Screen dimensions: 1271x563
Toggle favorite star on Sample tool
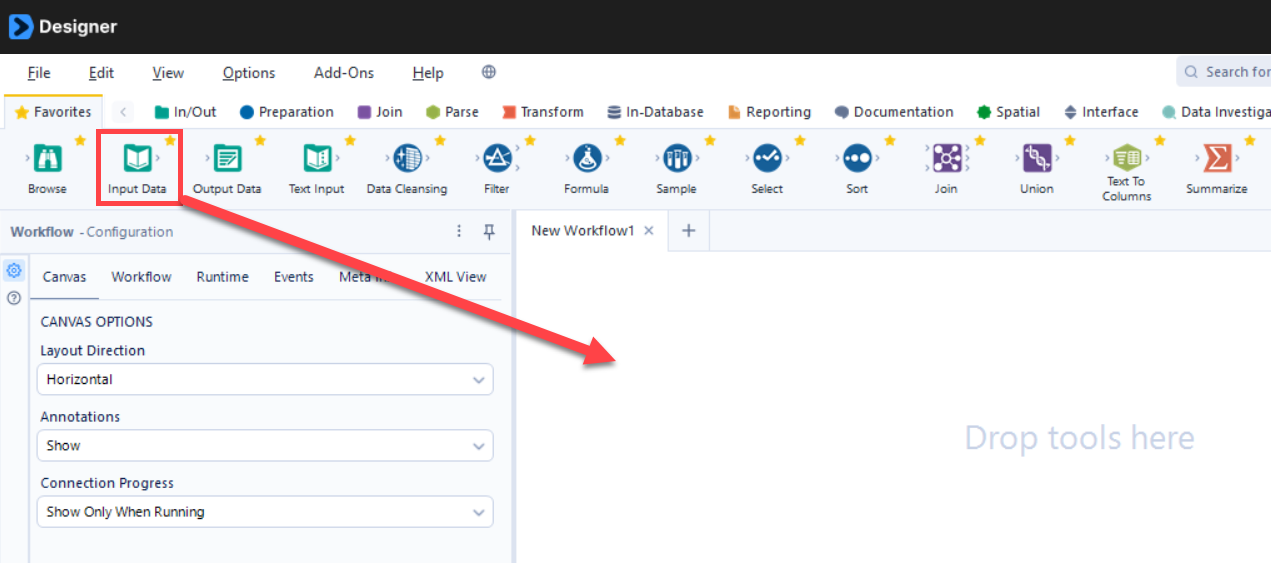point(710,140)
